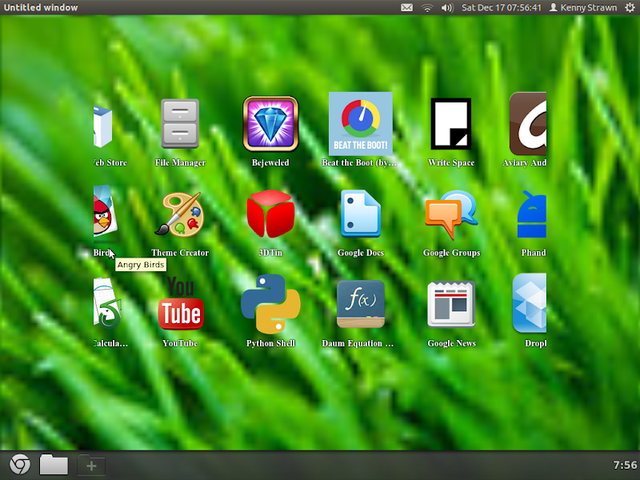This screenshot has height=480, width=640.
Task: Open the system gear menu
Action: [630, 7]
